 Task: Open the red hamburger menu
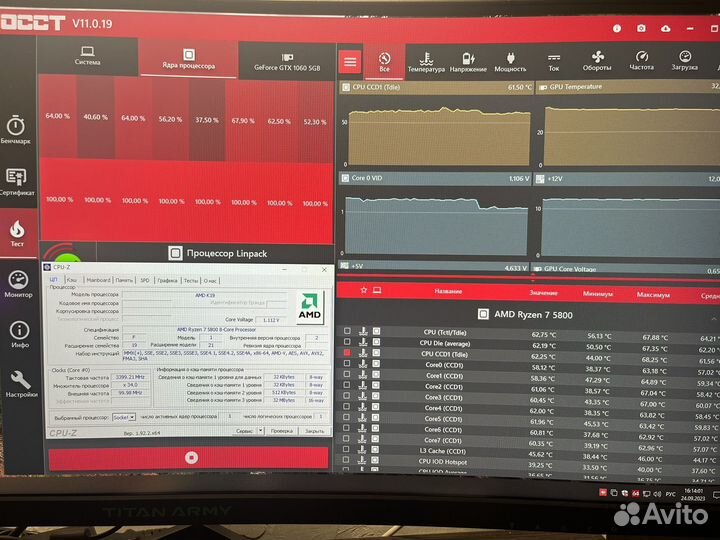[x=350, y=62]
